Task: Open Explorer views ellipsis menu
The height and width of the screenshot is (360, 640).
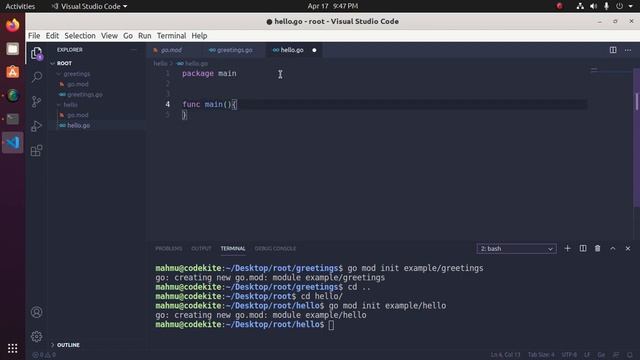Action: tap(133, 50)
